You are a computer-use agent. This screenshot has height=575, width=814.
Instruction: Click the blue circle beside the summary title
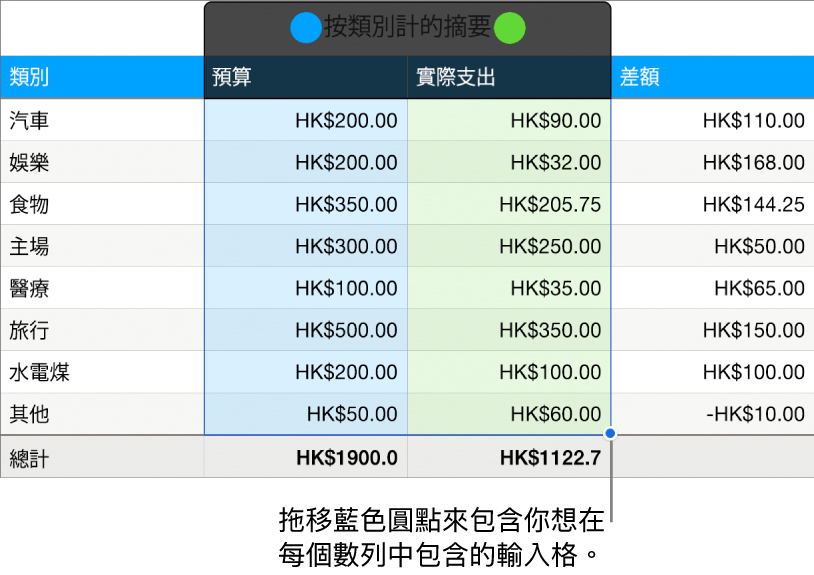click(x=306, y=28)
